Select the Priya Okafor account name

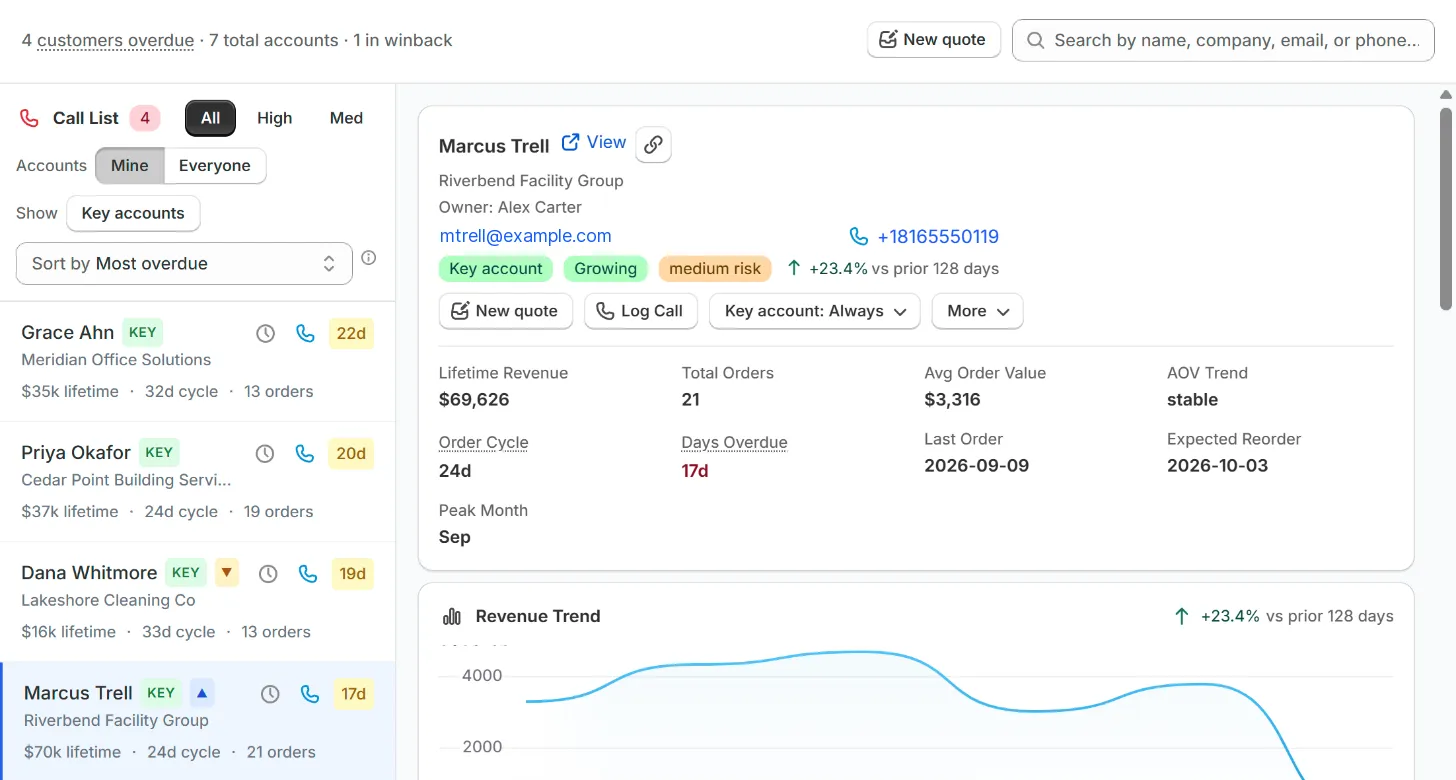pyautogui.click(x=75, y=453)
